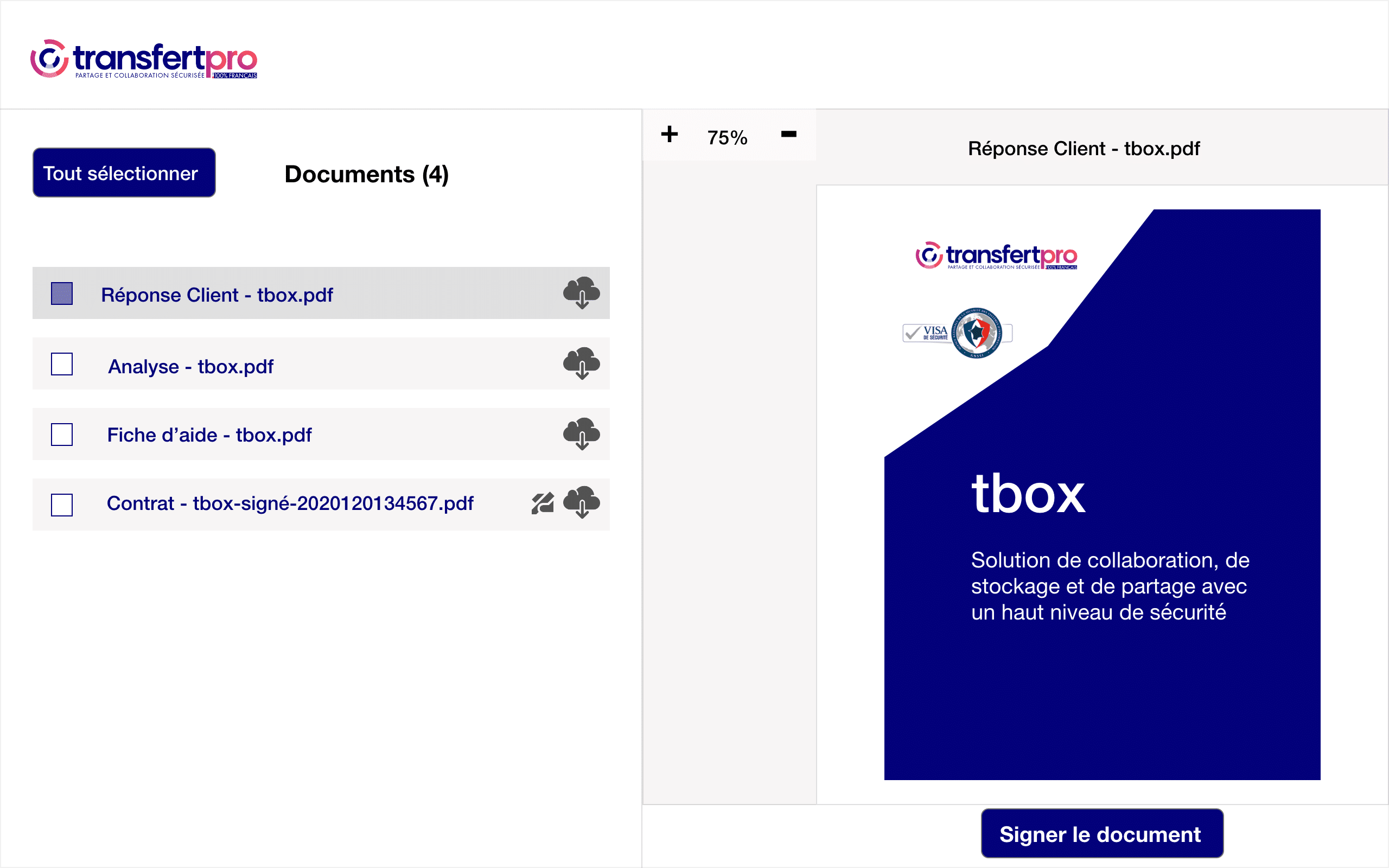Click the 75% zoom level value
Screen dimensions: 1389x868
727,138
